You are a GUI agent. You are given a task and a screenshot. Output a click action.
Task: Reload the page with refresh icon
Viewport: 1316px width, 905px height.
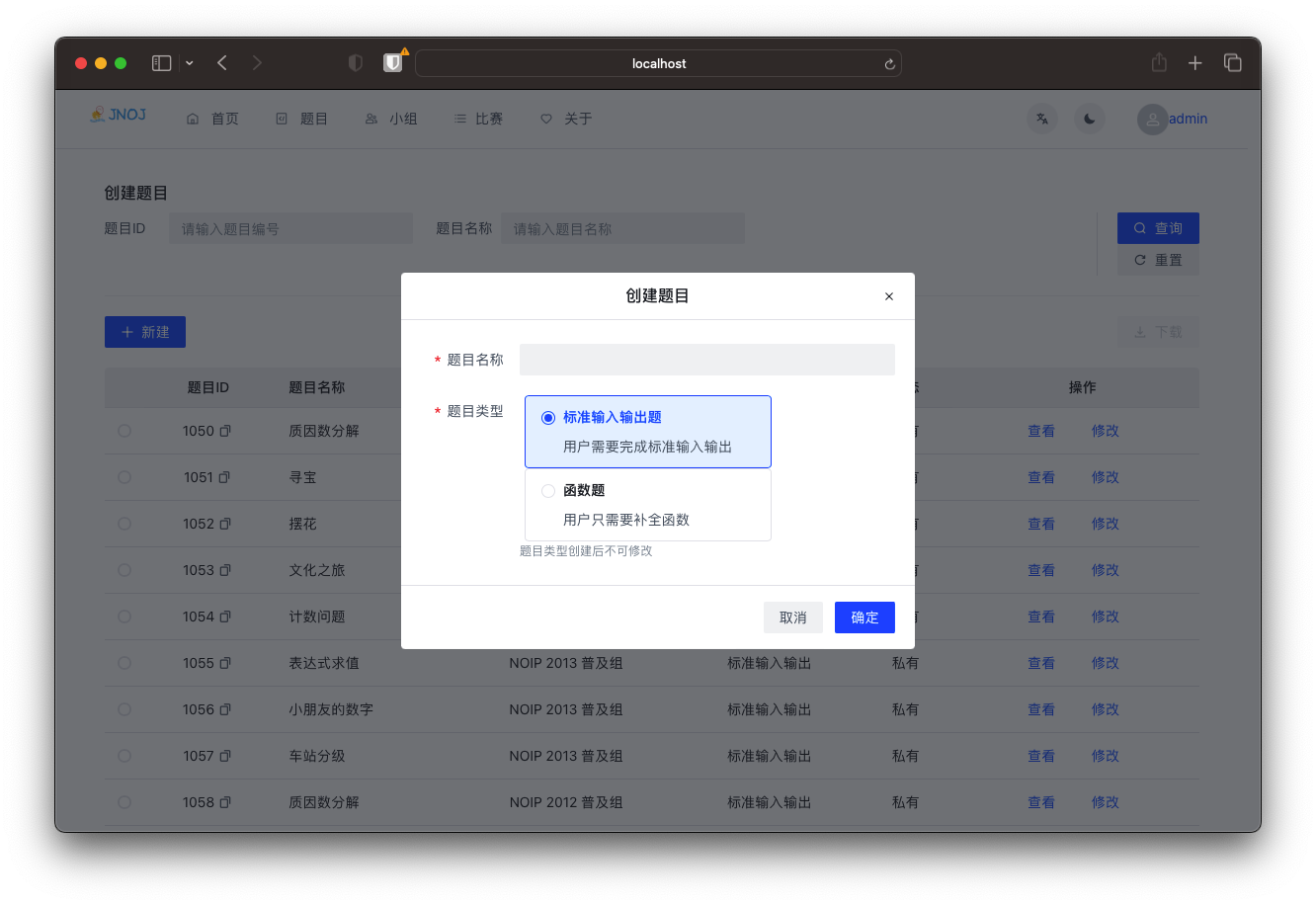889,64
